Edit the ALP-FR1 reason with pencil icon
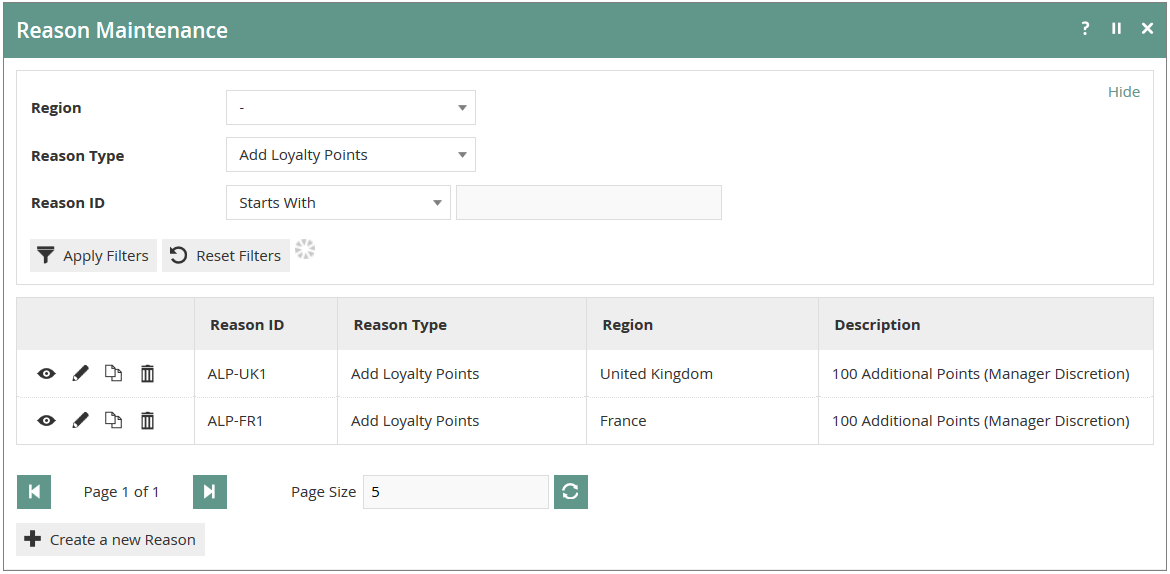Image resolution: width=1170 pixels, height=574 pixels. tap(81, 420)
